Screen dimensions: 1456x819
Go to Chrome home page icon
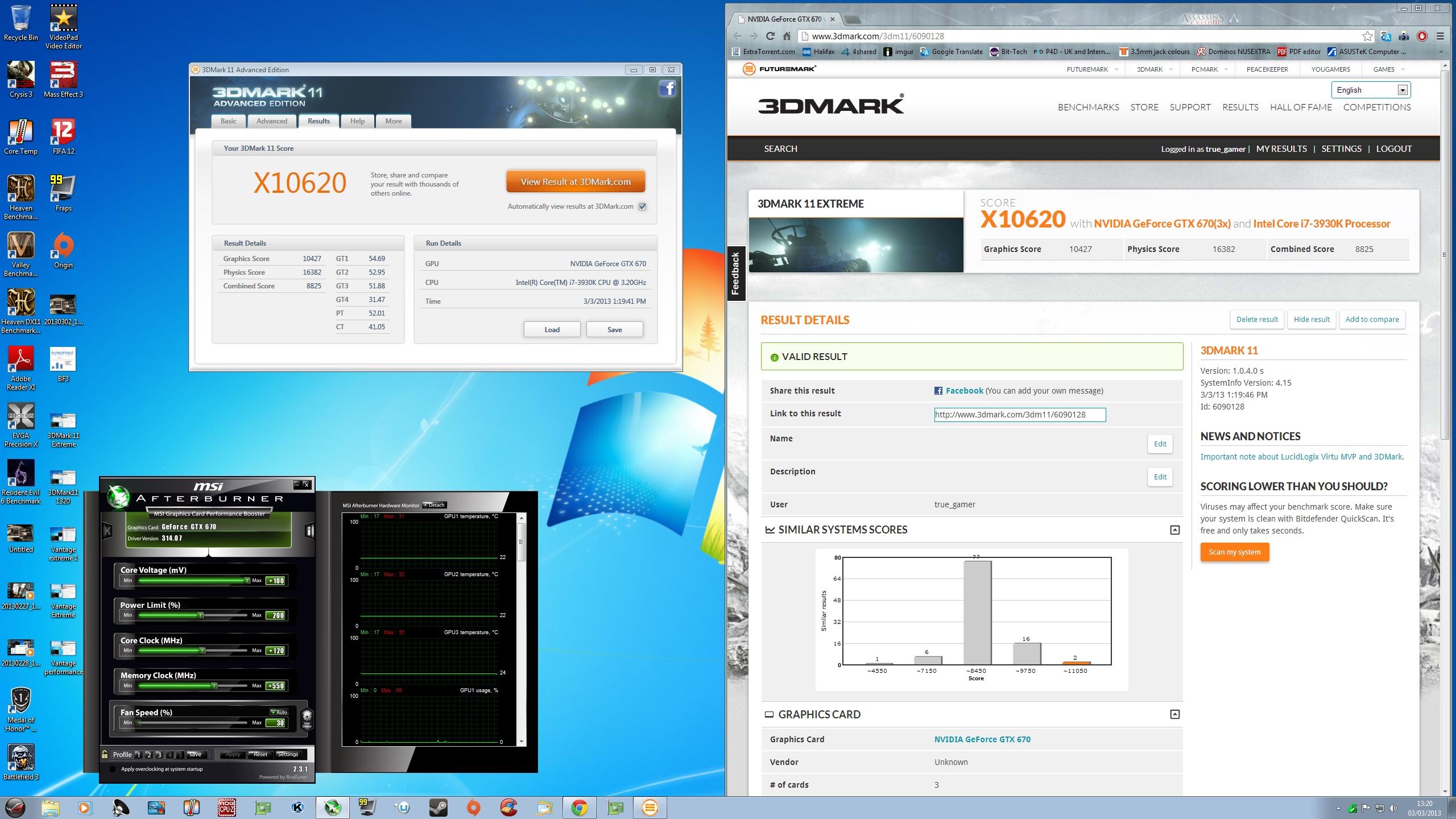pyautogui.click(x=787, y=36)
